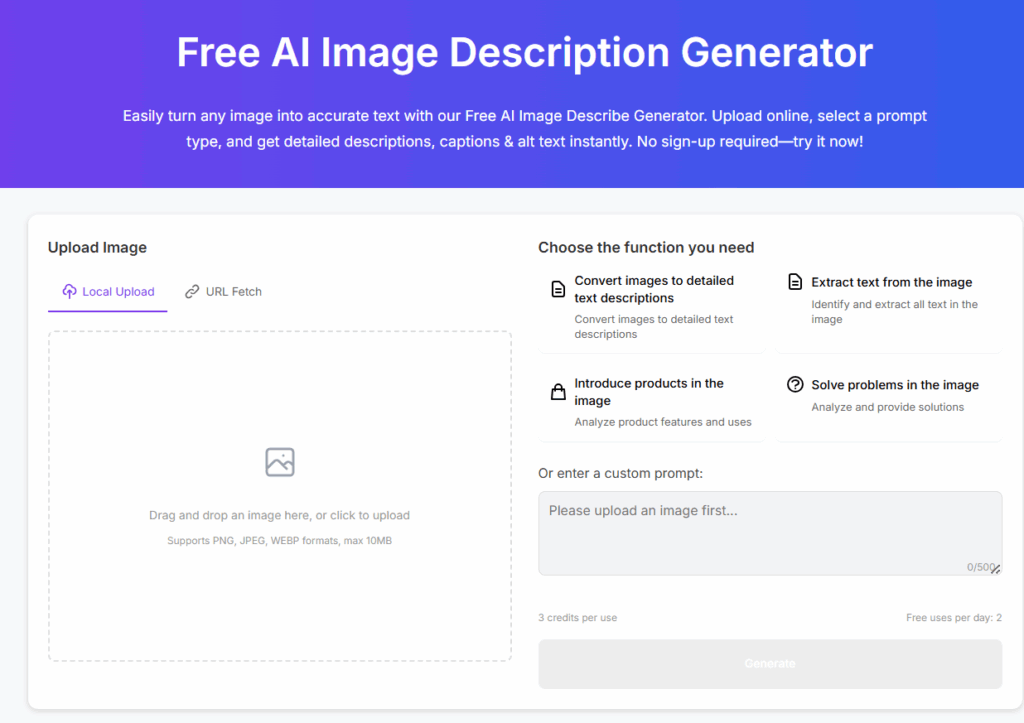Click the cloud upload icon beside Local Upload

pos(69,292)
